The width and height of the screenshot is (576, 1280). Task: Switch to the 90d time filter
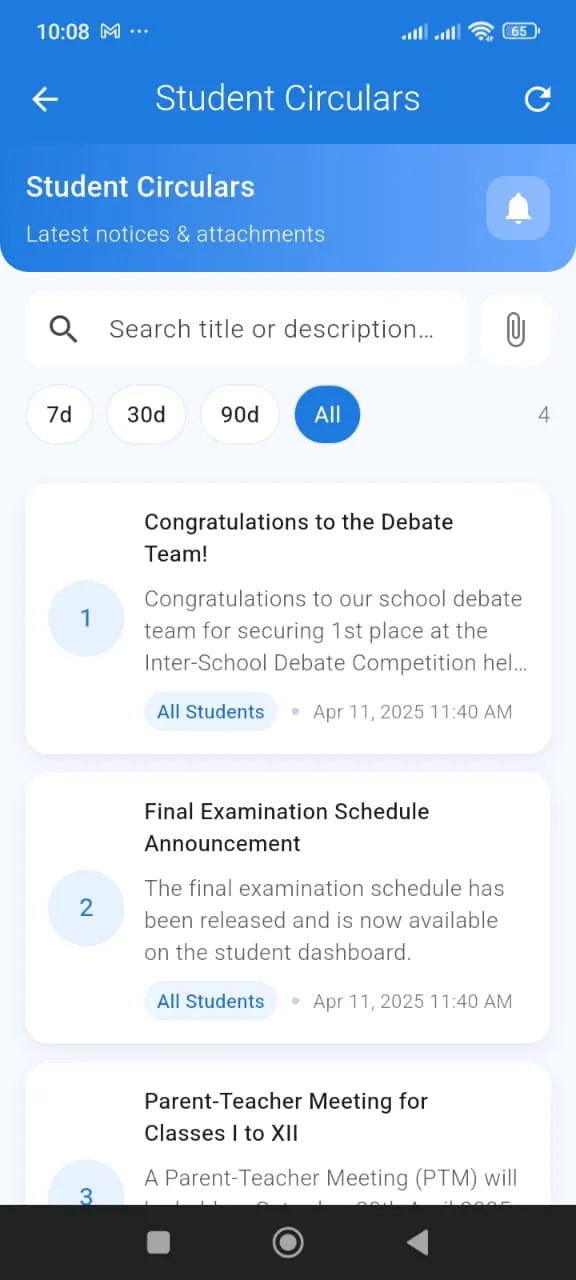pos(239,414)
